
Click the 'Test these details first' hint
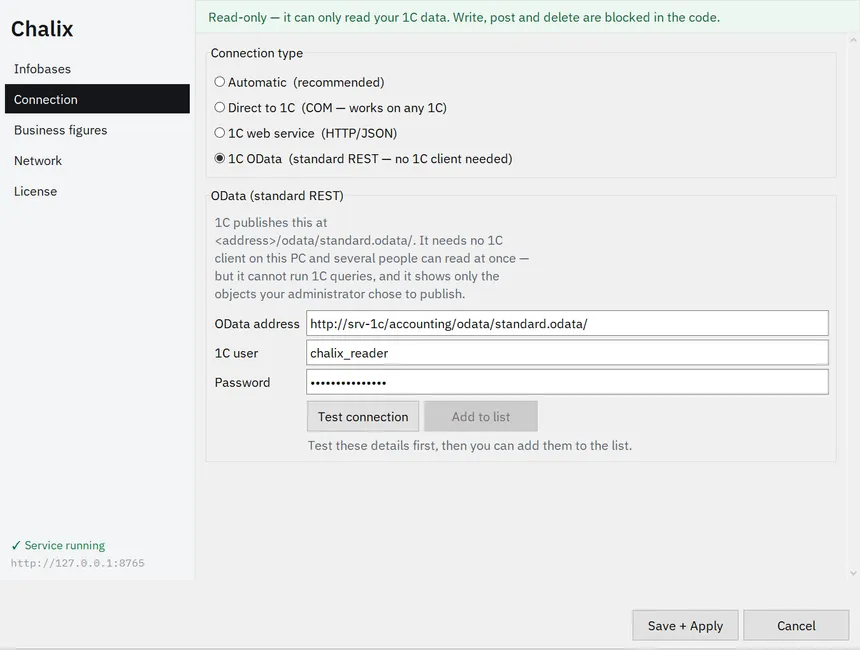pos(469,445)
